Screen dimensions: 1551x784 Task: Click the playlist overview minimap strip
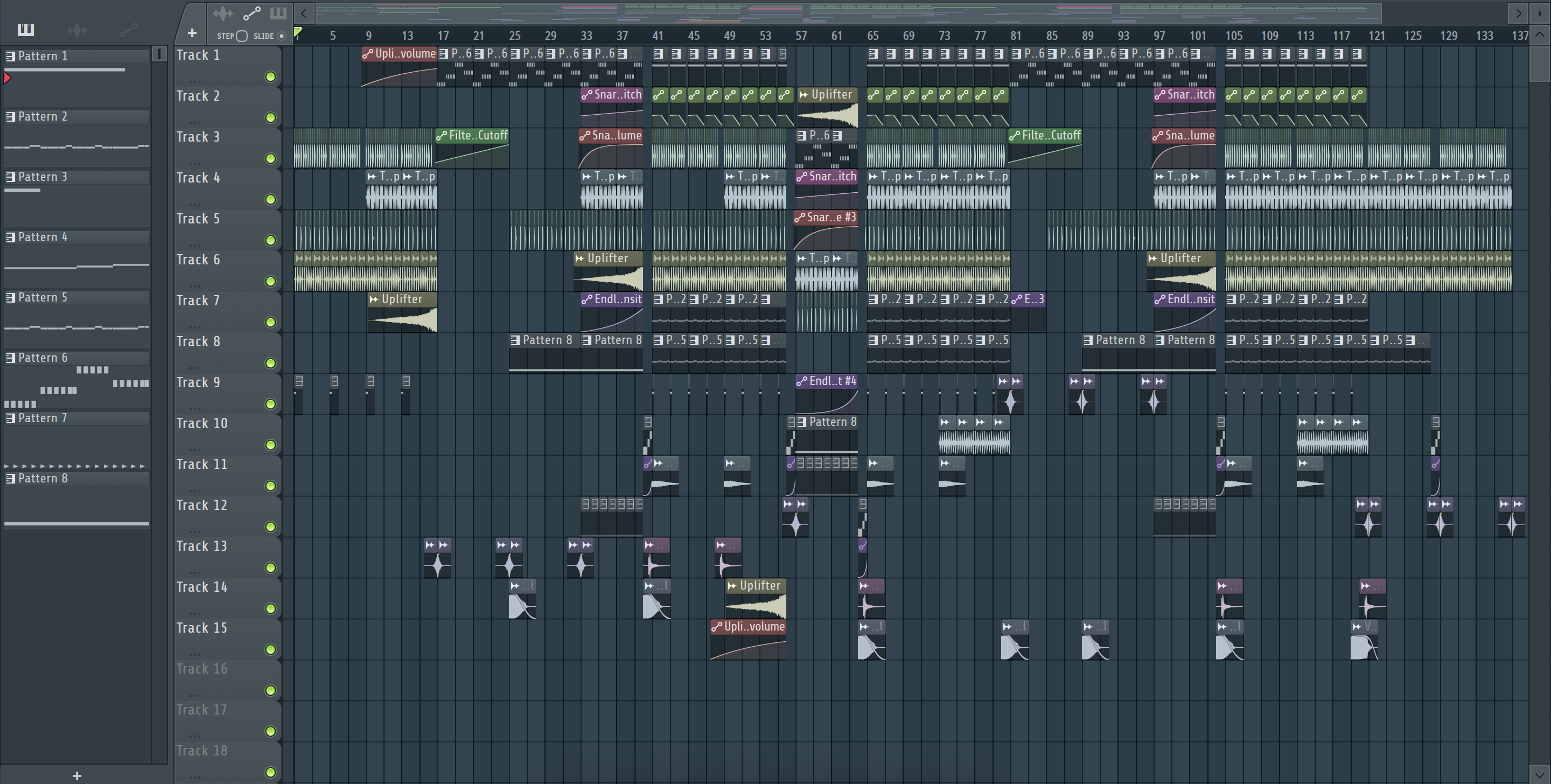[x=848, y=12]
